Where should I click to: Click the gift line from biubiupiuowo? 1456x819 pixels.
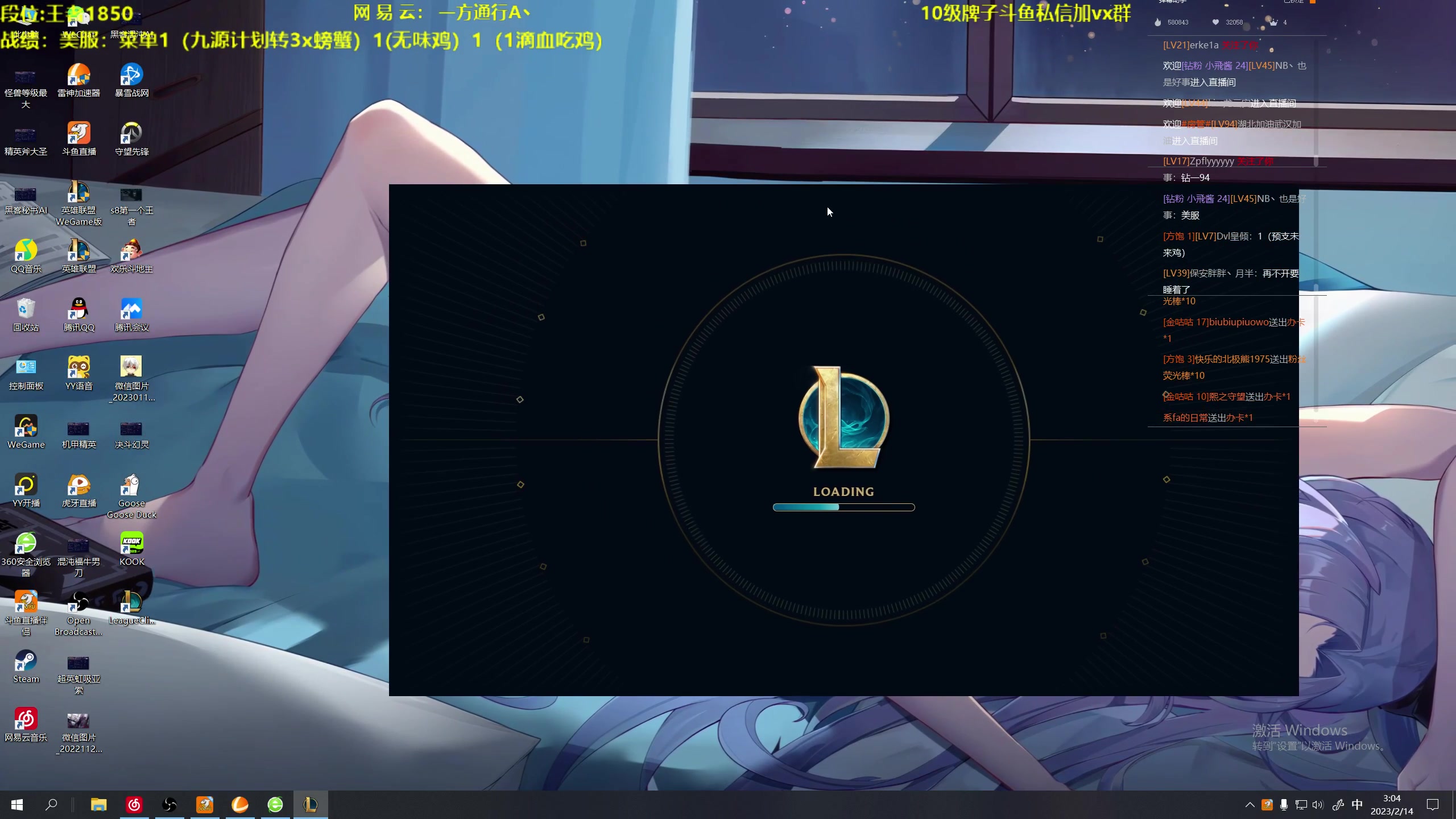click(x=1234, y=330)
